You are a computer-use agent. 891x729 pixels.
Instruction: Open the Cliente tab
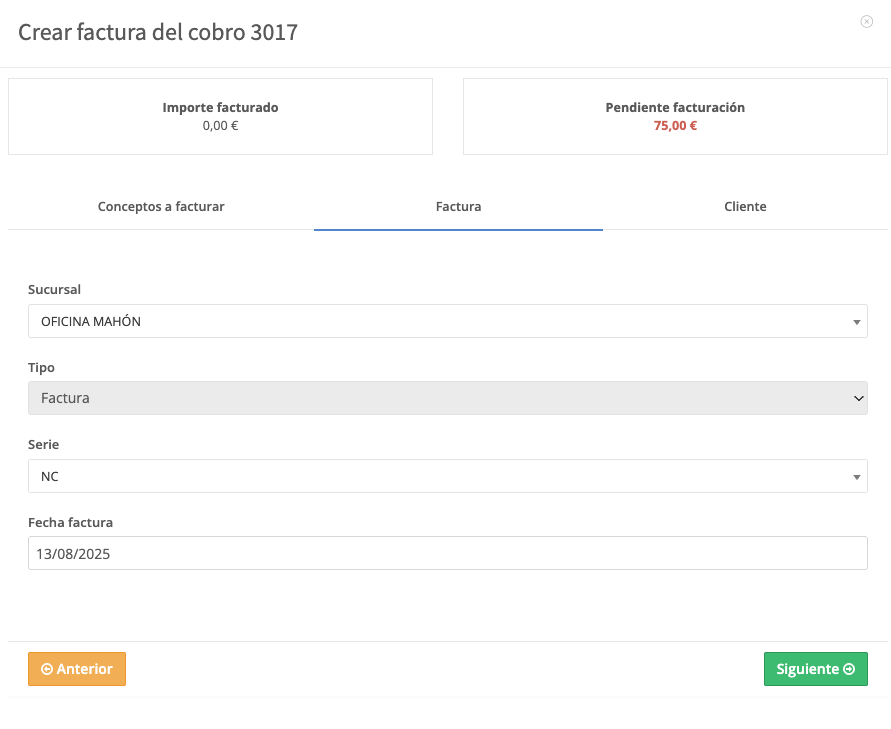745,207
